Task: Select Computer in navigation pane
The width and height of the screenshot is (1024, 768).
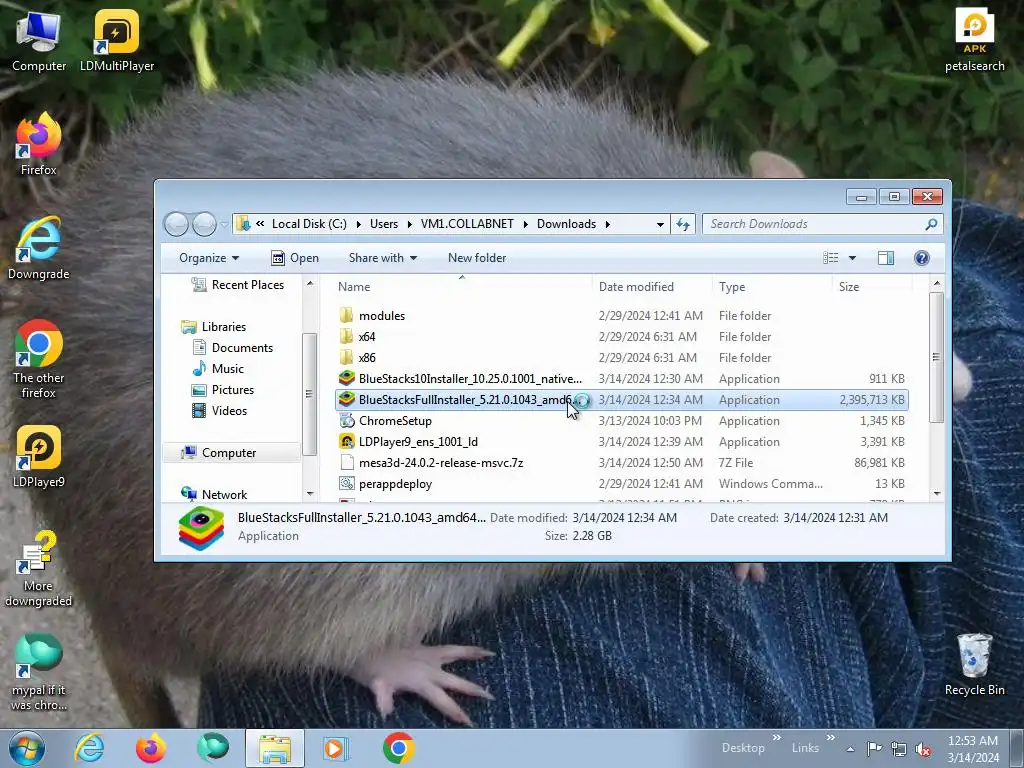Action: click(x=231, y=453)
